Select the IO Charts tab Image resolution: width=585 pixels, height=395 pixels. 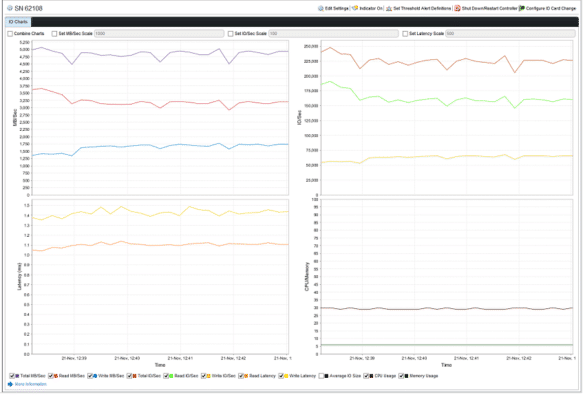(18, 22)
